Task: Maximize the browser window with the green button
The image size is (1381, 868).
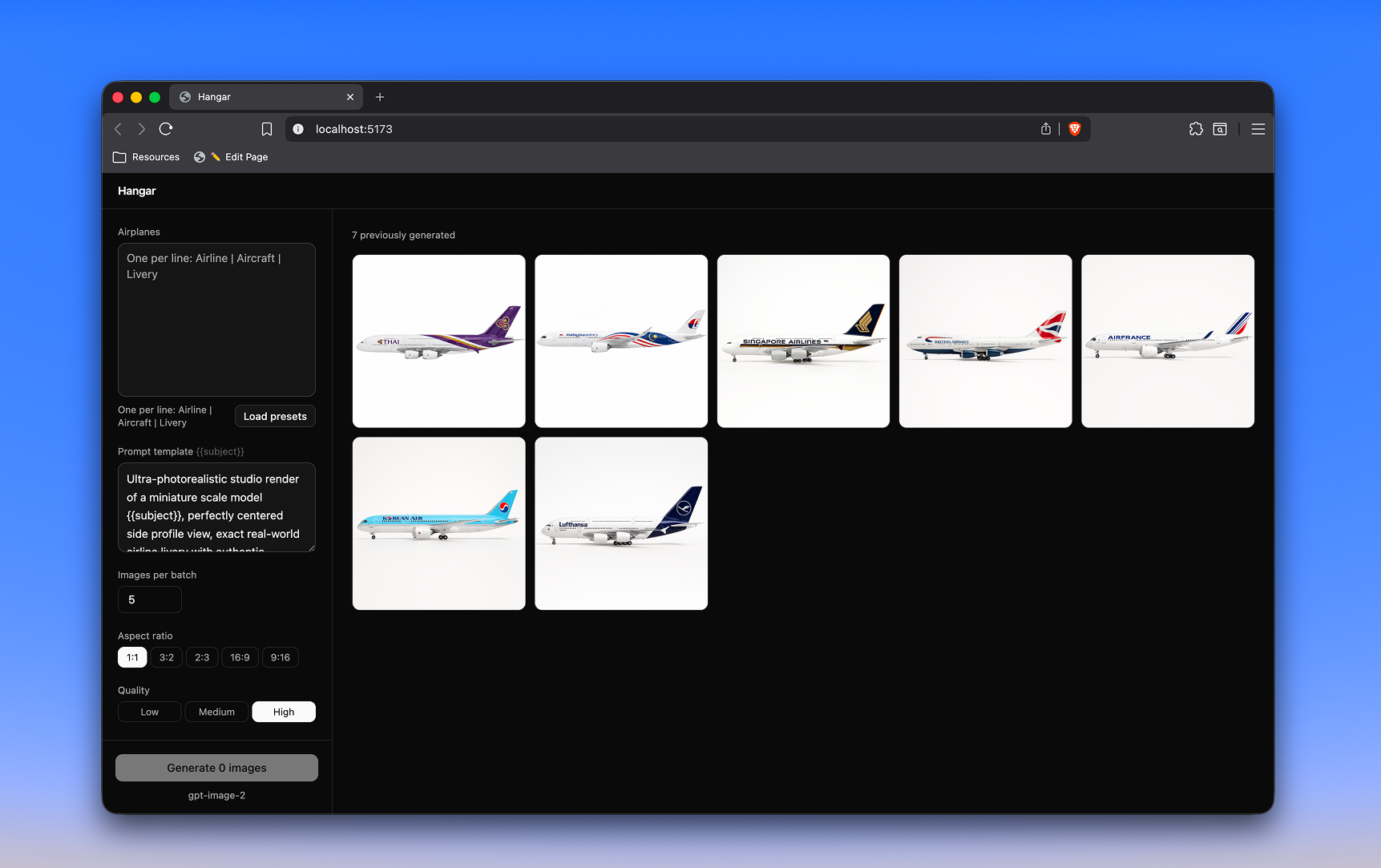Action: tap(155, 97)
